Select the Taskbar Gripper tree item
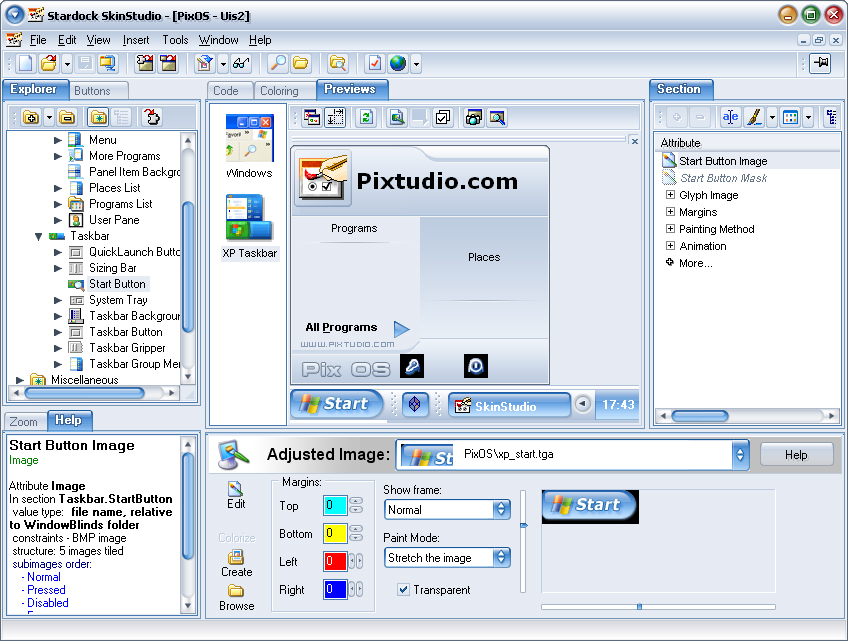The height and width of the screenshot is (641, 848). [127, 348]
